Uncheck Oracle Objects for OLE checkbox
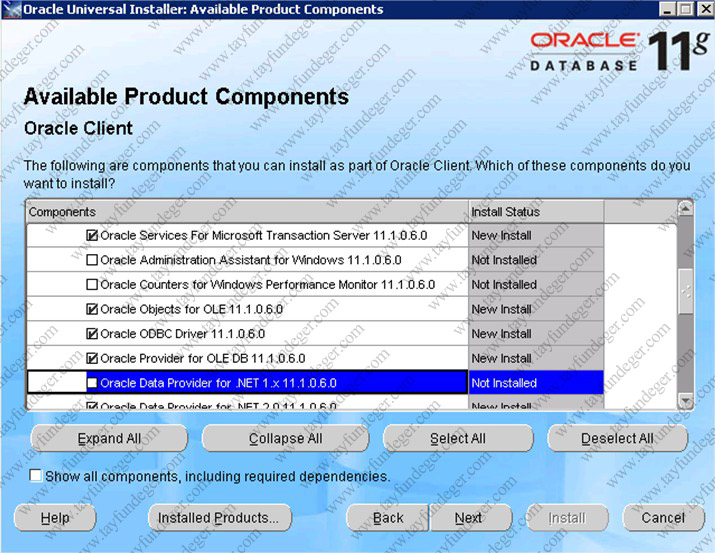The height and width of the screenshot is (553, 715). 92,310
